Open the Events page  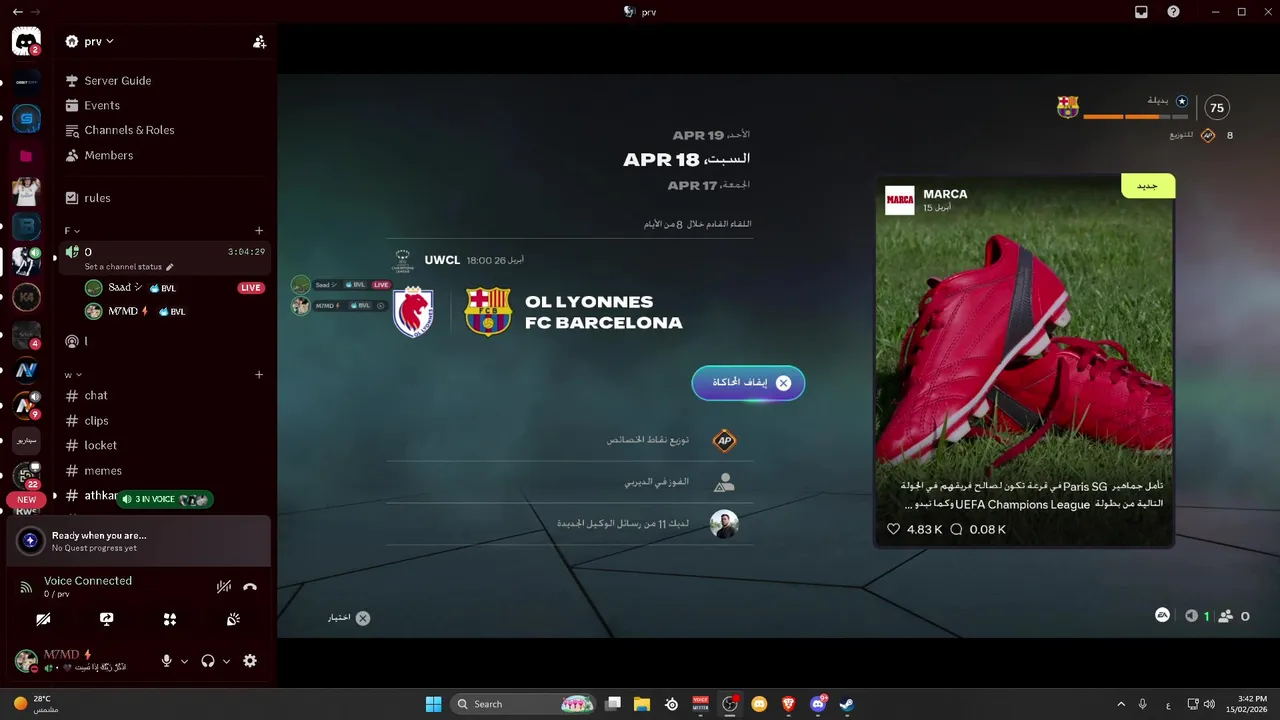[x=101, y=105]
